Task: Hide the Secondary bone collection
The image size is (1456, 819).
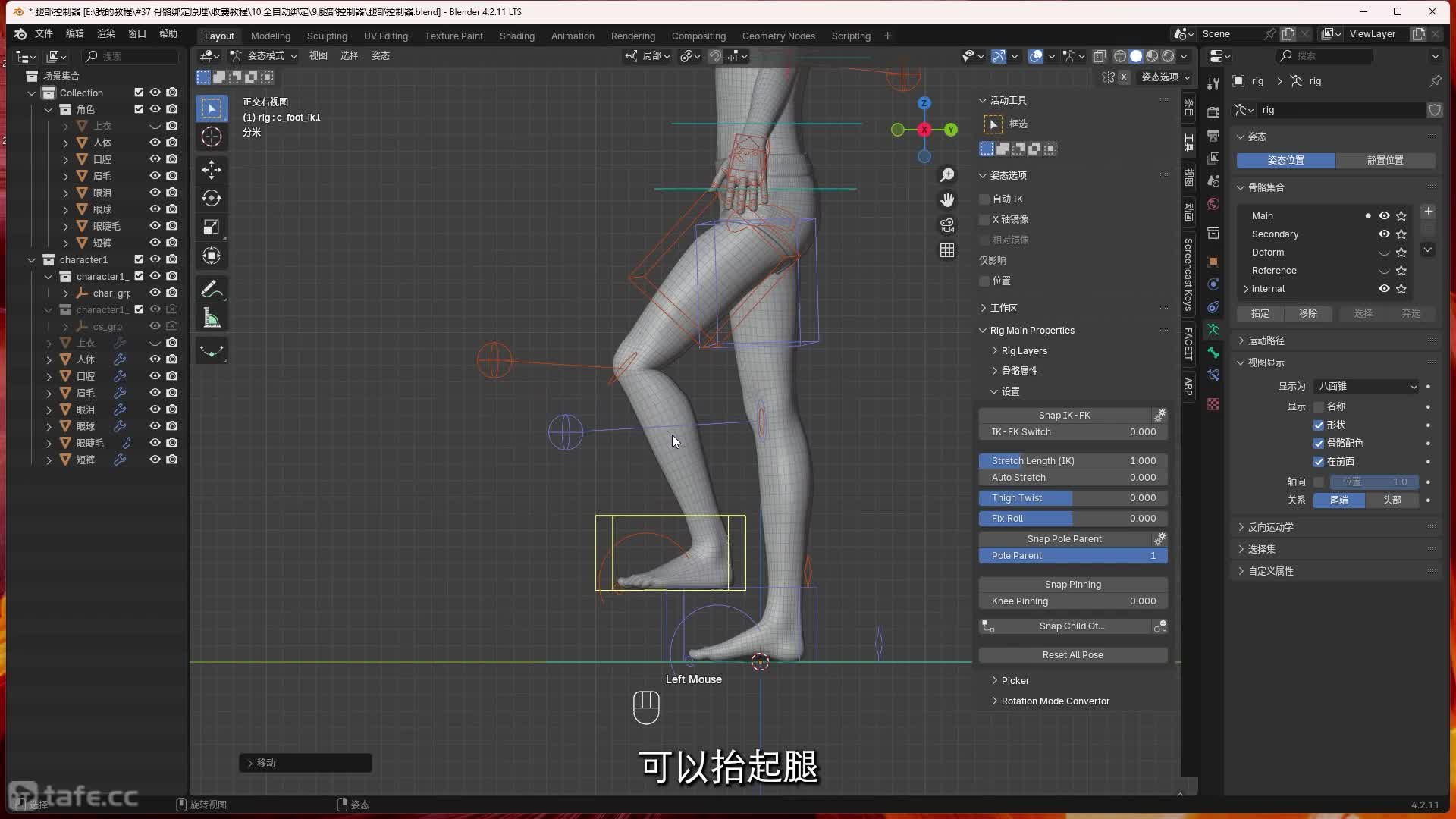Action: point(1384,234)
